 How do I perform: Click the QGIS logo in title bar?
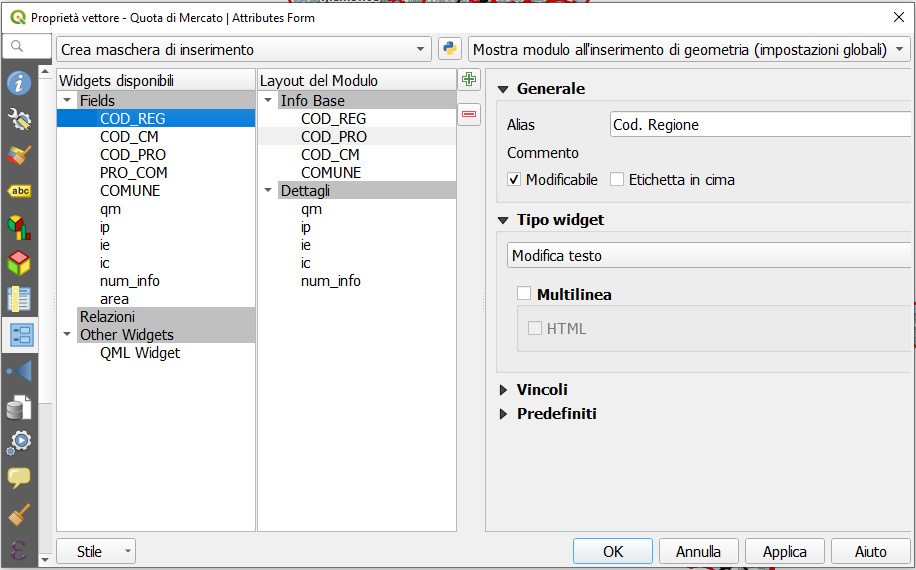18,18
